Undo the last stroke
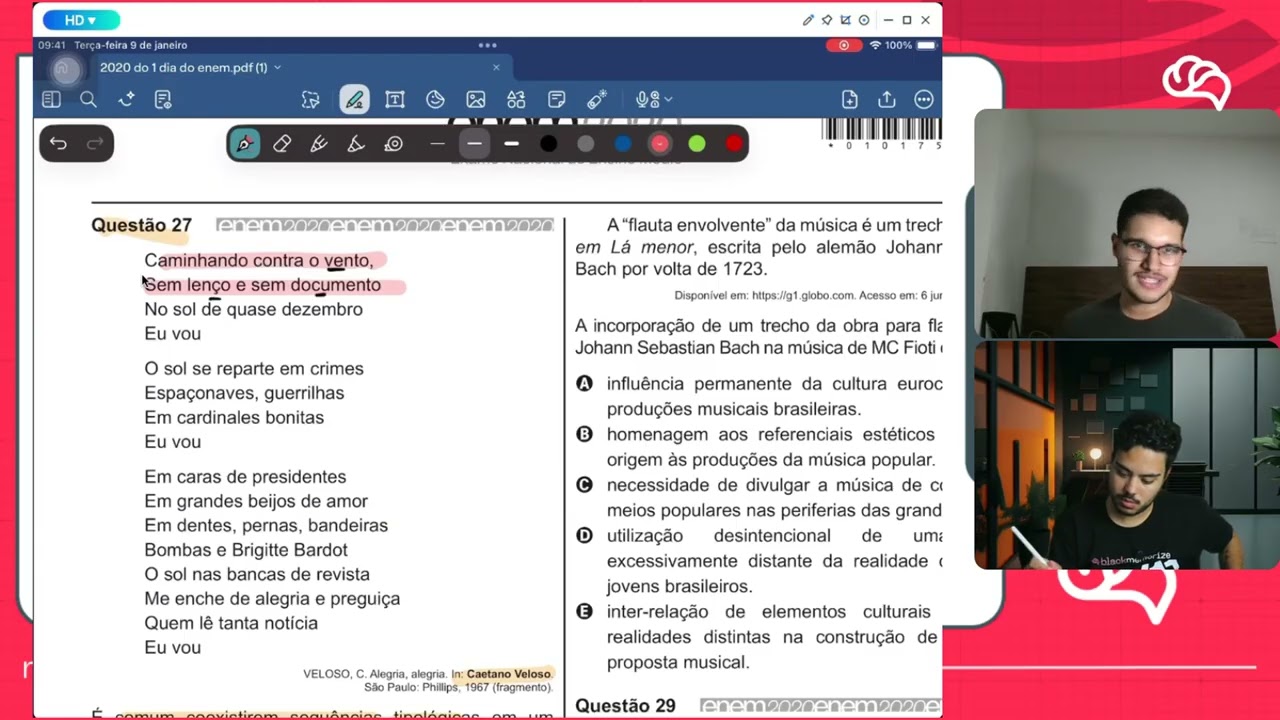 click(x=58, y=144)
